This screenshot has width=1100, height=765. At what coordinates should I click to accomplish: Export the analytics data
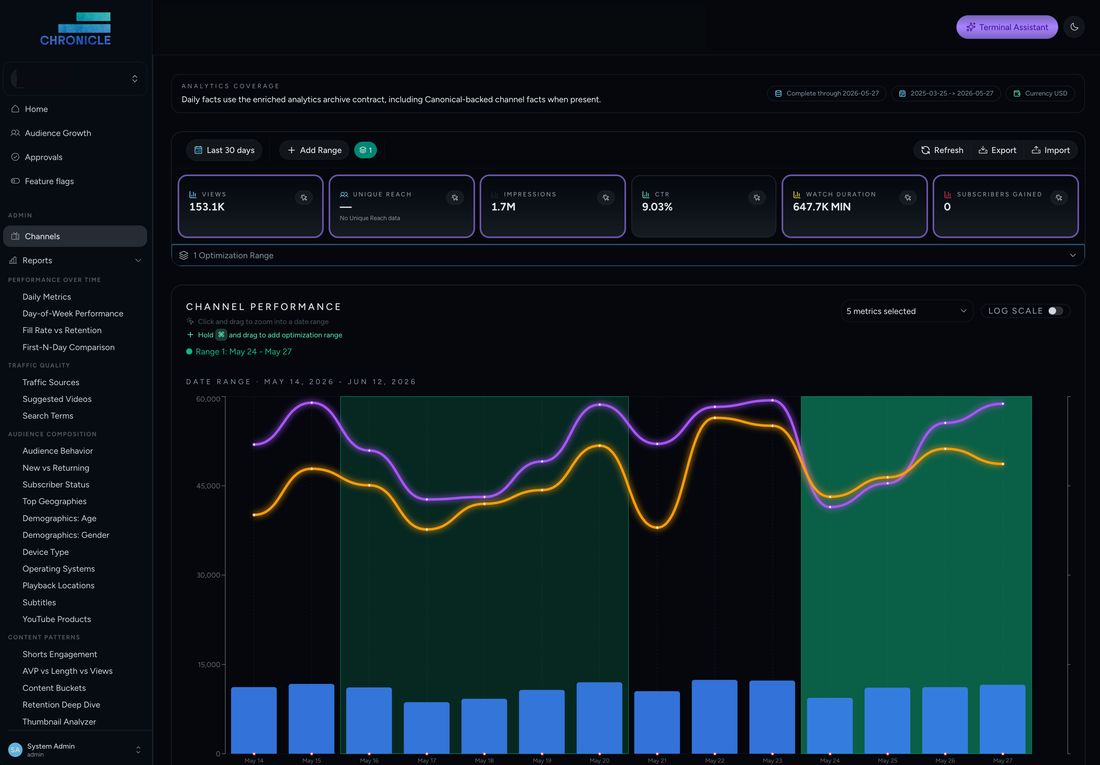point(997,150)
